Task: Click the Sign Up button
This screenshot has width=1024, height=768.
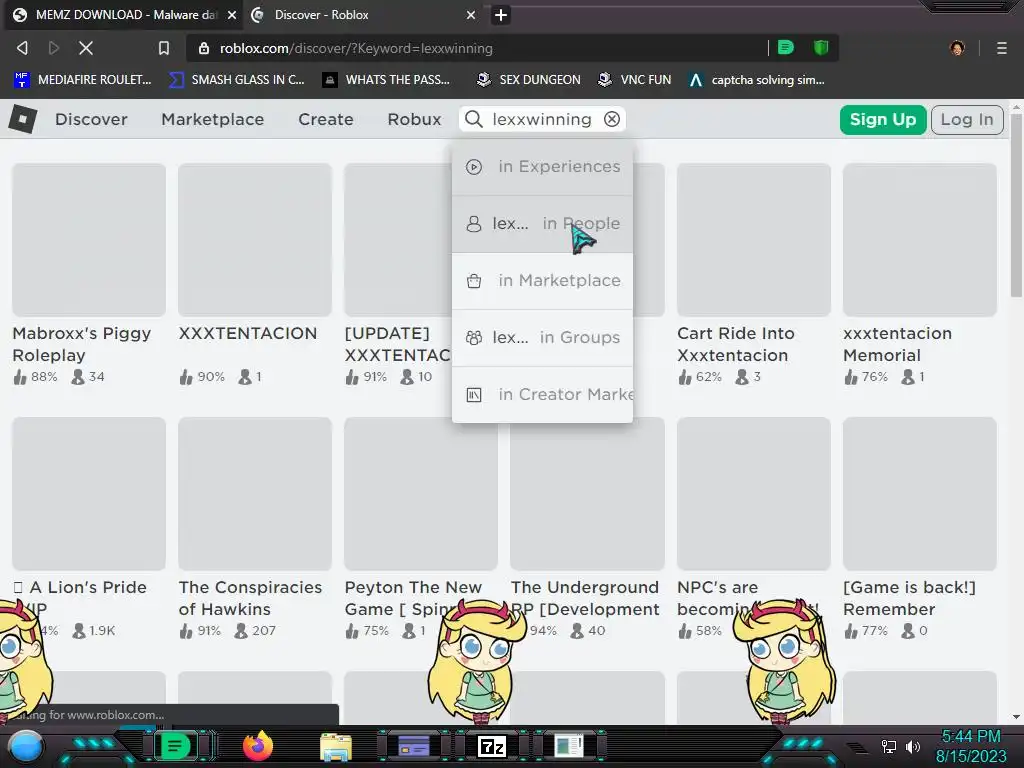Action: pos(883,120)
